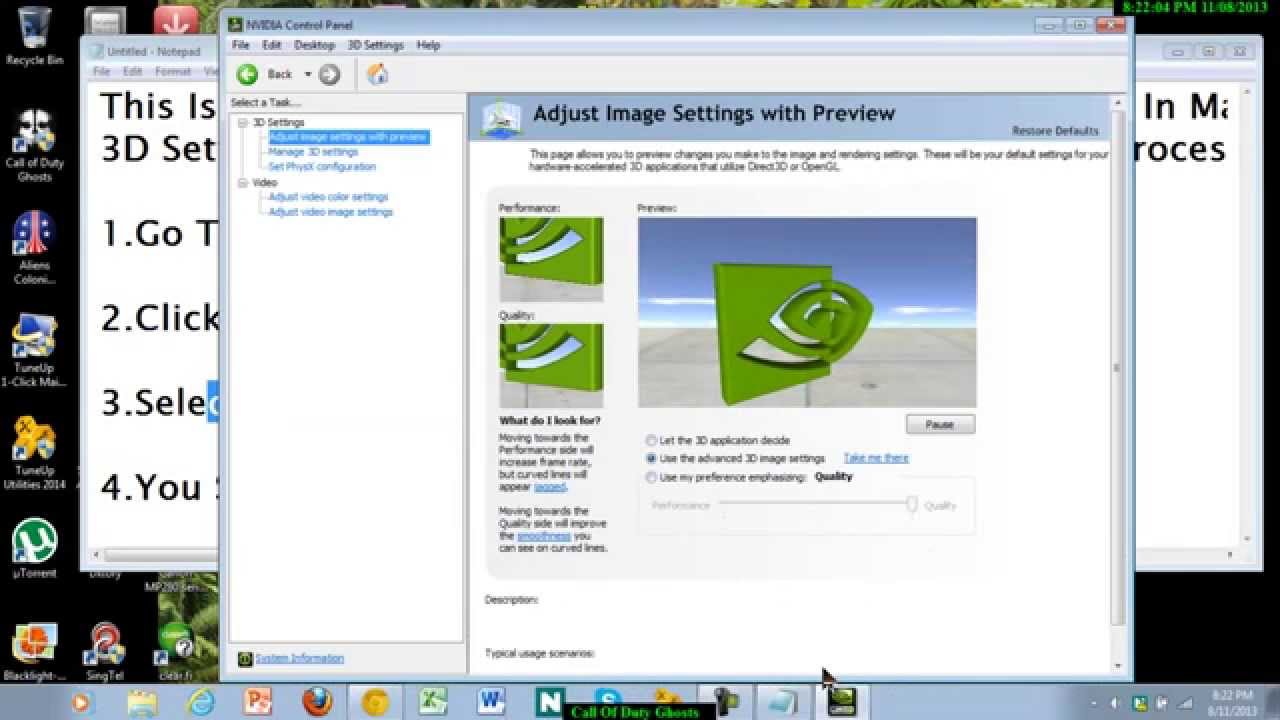Open Skype taskbar icon

[x=608, y=699]
